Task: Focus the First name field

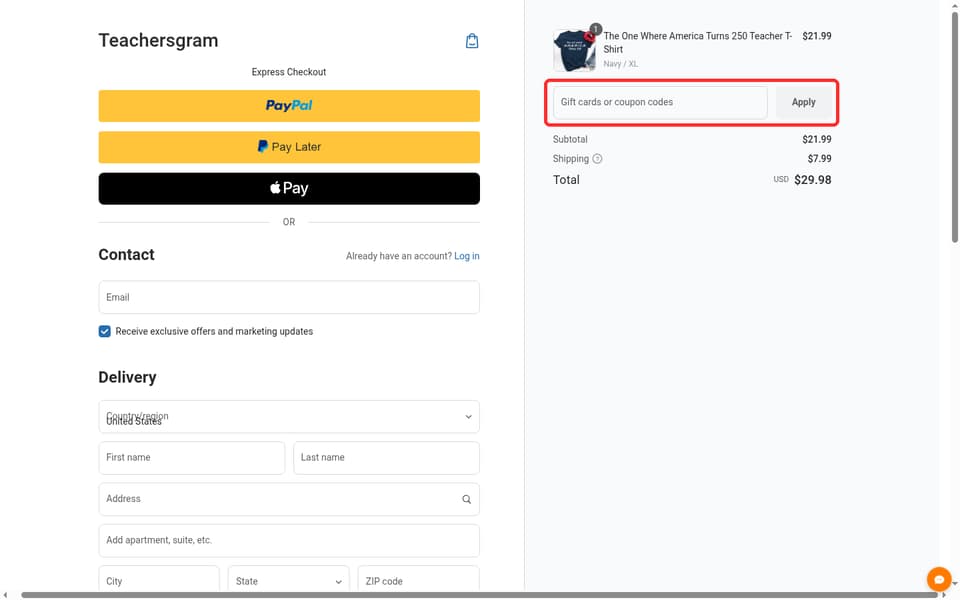Action: [x=192, y=457]
